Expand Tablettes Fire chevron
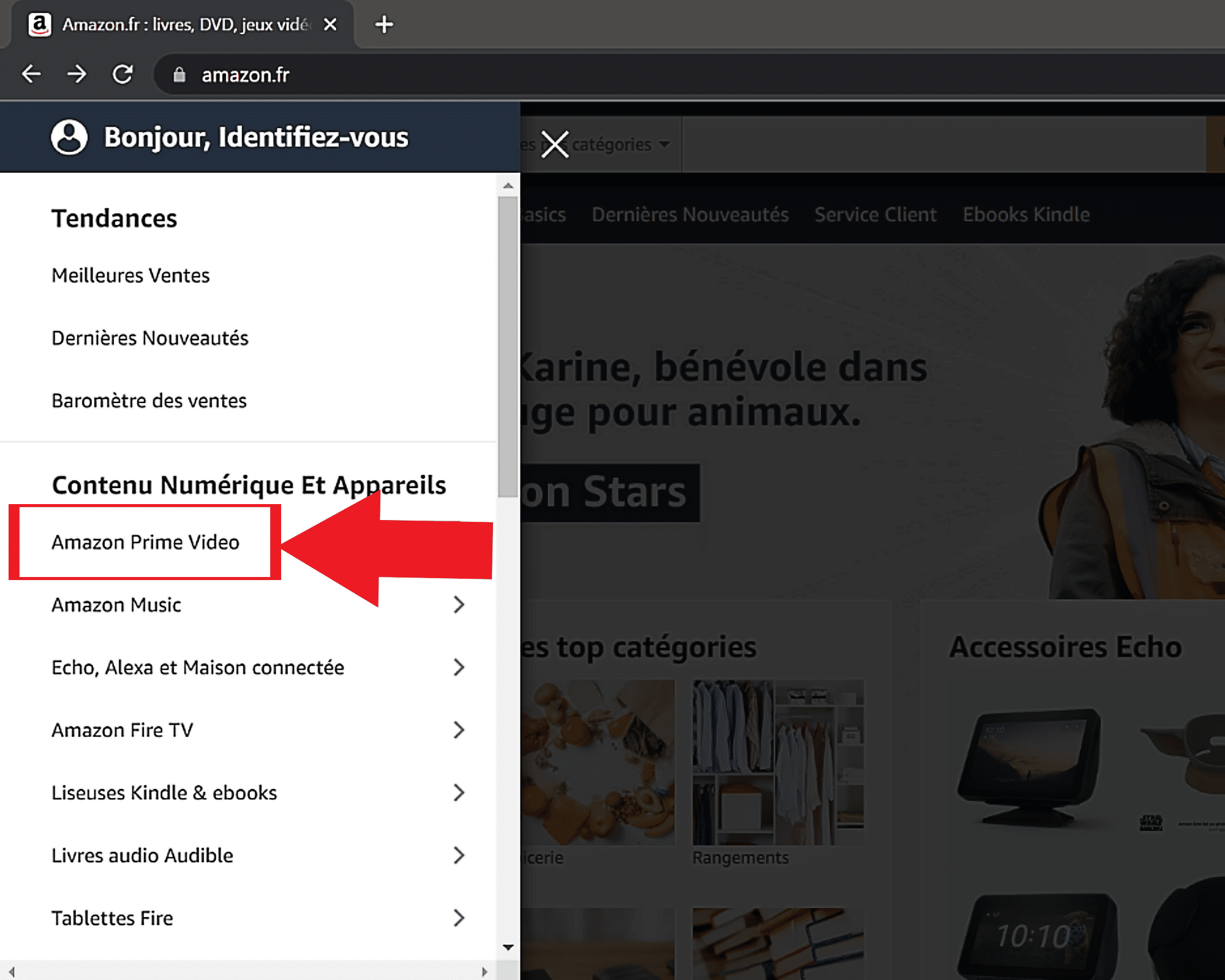 point(459,918)
